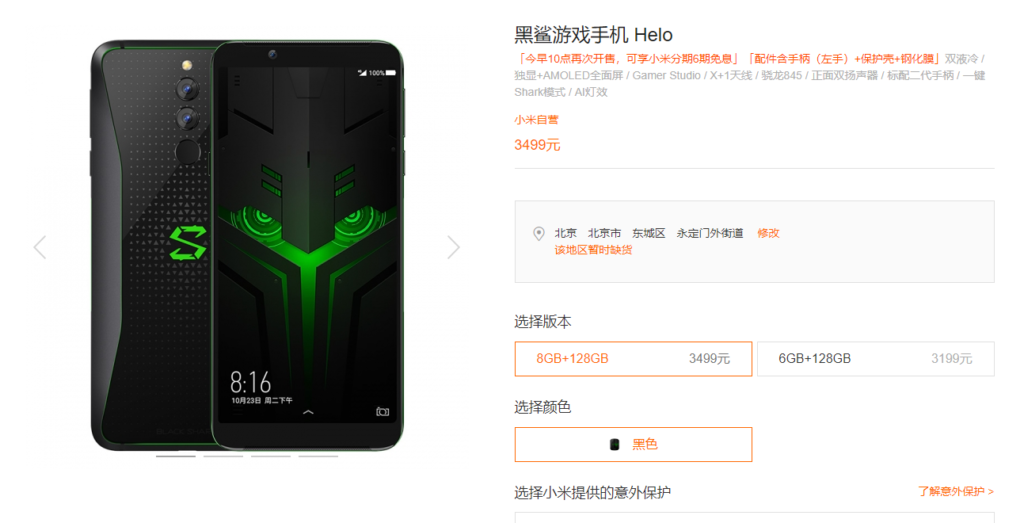This screenshot has width=1024, height=523.
Task: Show previous product image with left arrow
Action: 40,247
